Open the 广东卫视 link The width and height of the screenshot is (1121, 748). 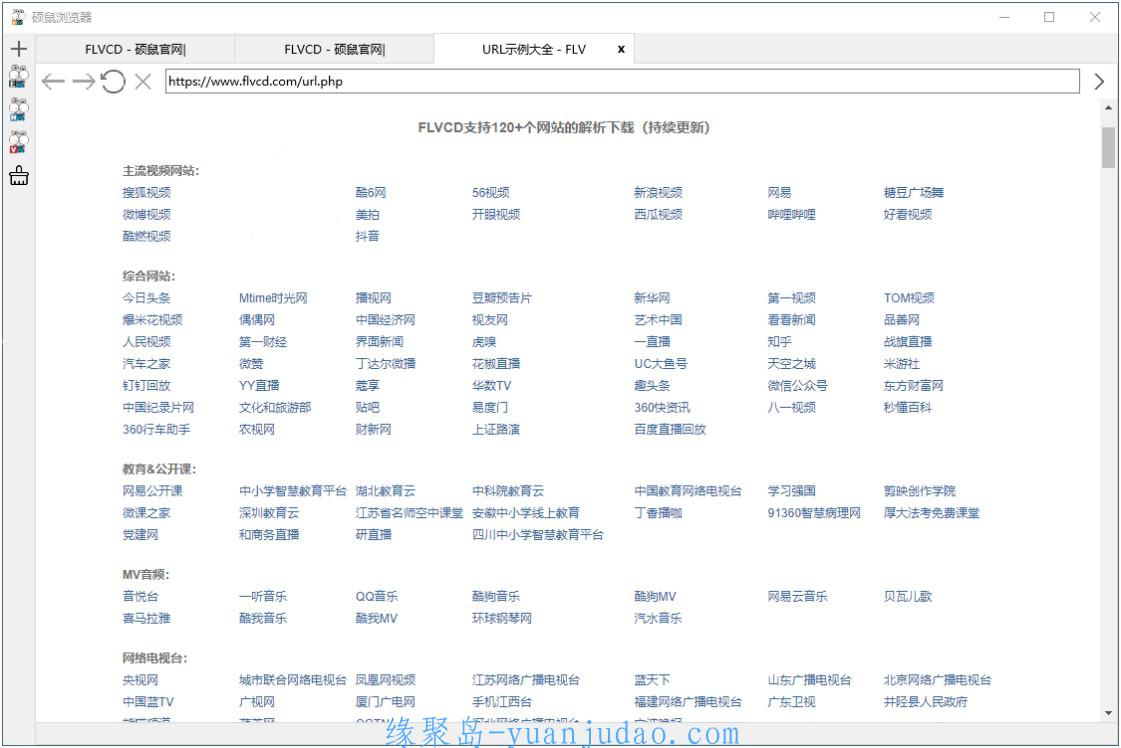[791, 702]
